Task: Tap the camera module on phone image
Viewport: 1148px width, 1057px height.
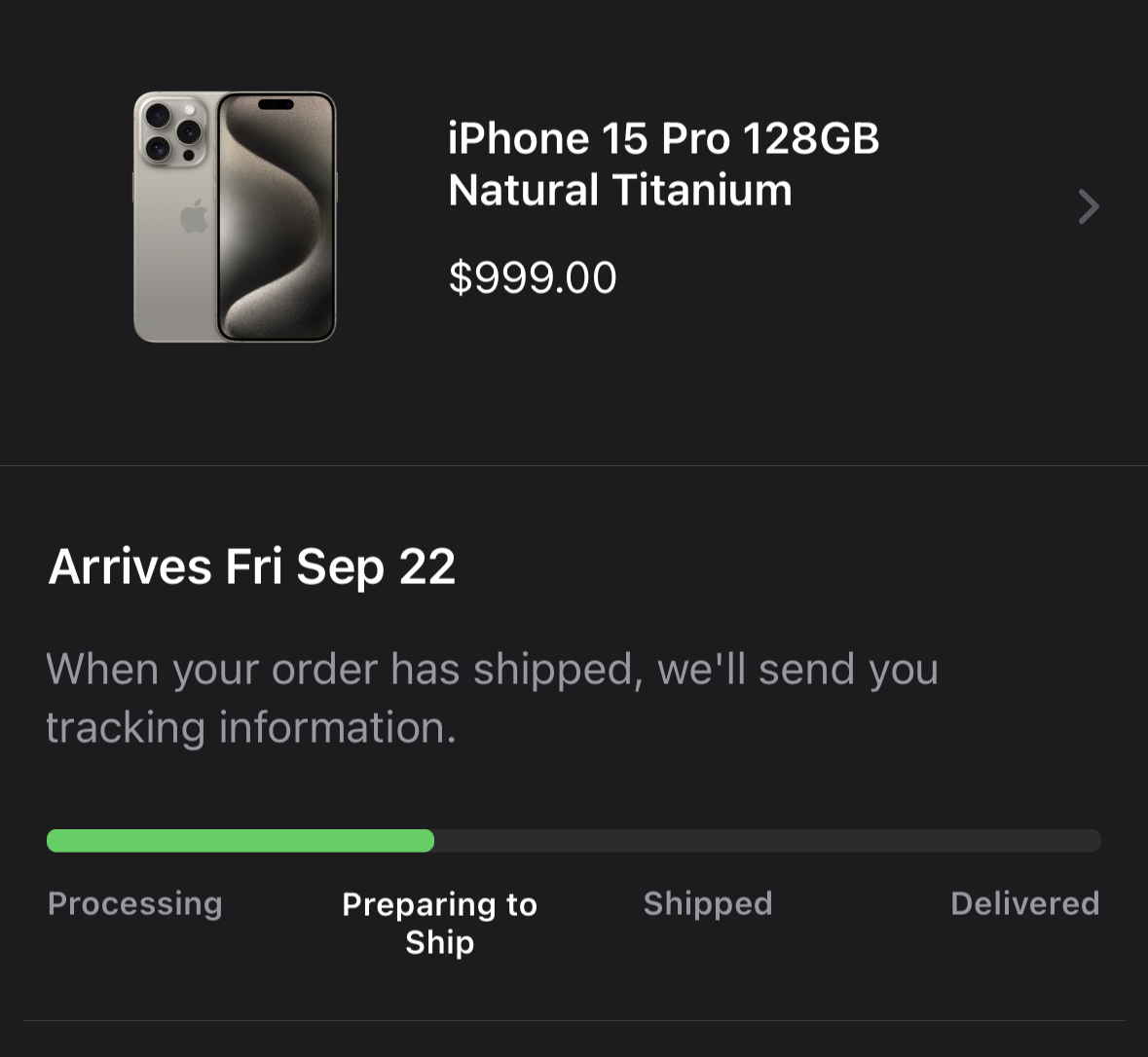Action: tap(174, 131)
